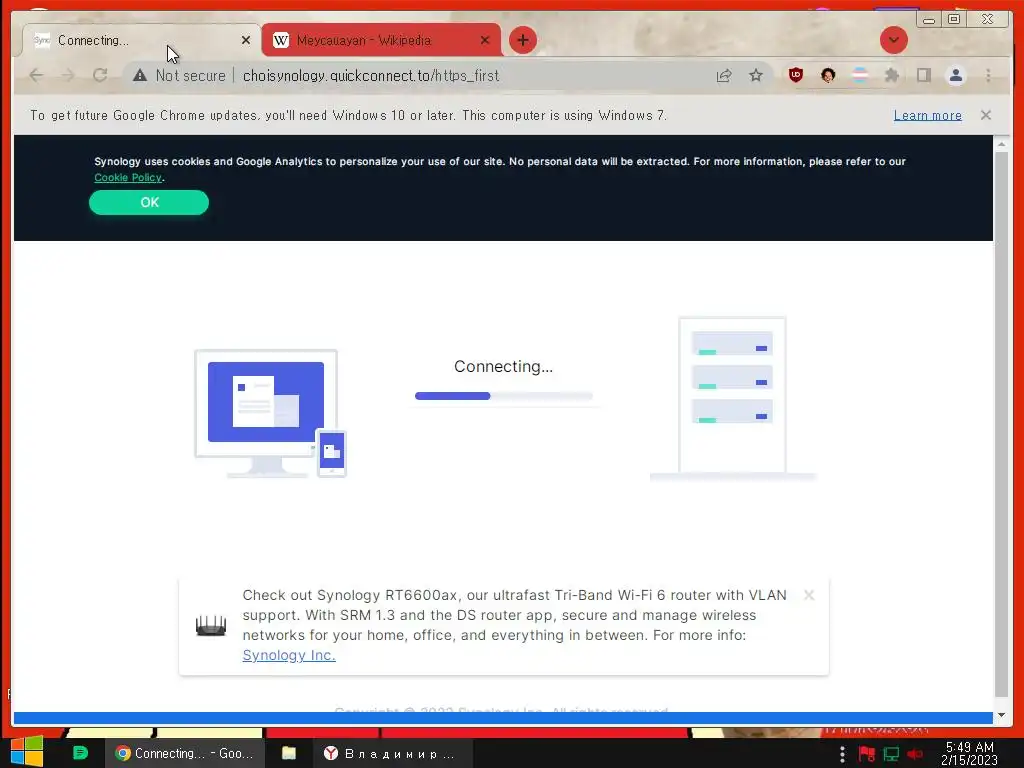Bookmark this page with the star icon
Image resolution: width=1024 pixels, height=768 pixels.
(756, 76)
